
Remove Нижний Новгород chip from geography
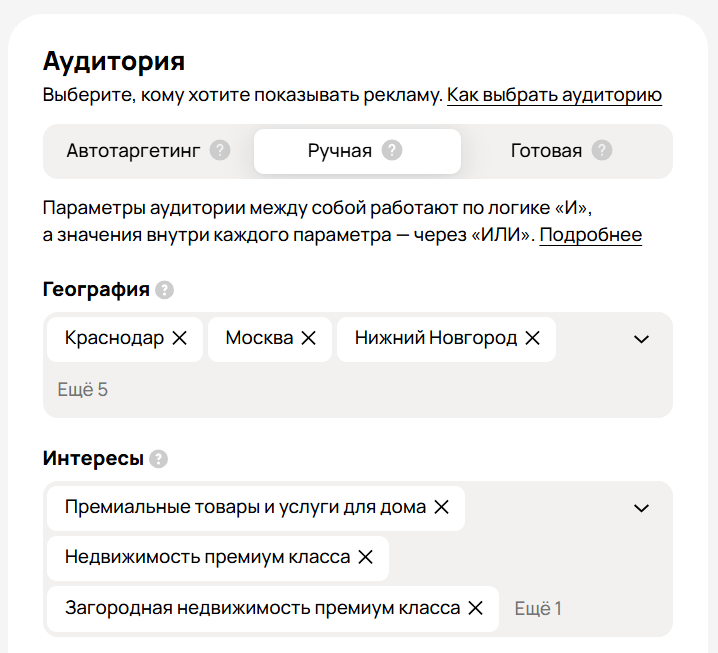click(x=533, y=338)
